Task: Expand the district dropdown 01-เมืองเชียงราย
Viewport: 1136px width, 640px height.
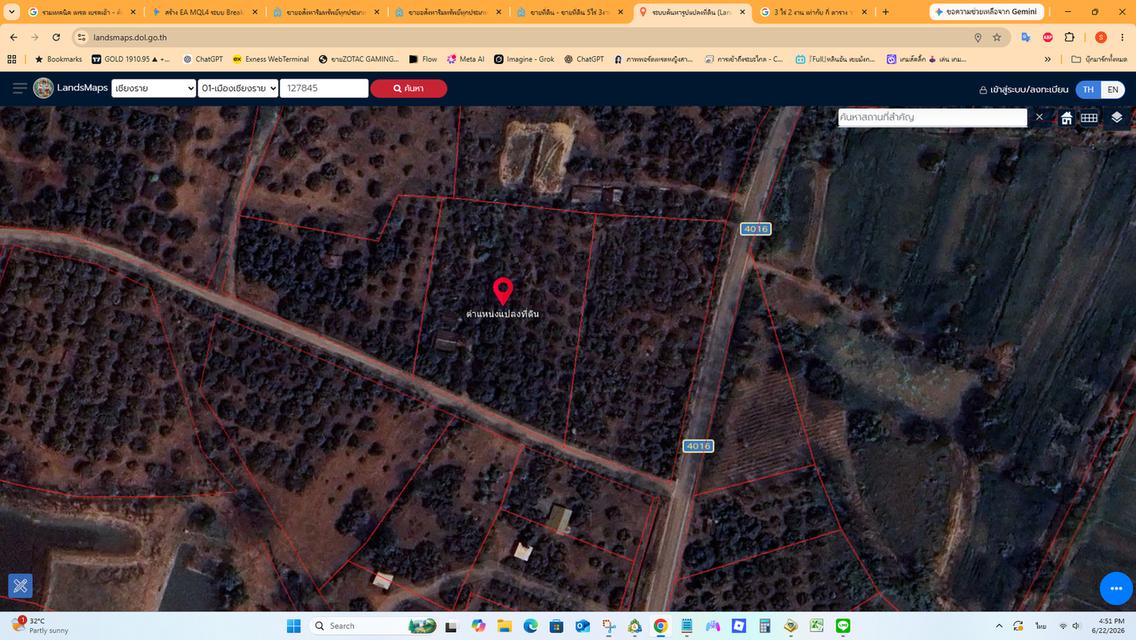Action: [238, 88]
